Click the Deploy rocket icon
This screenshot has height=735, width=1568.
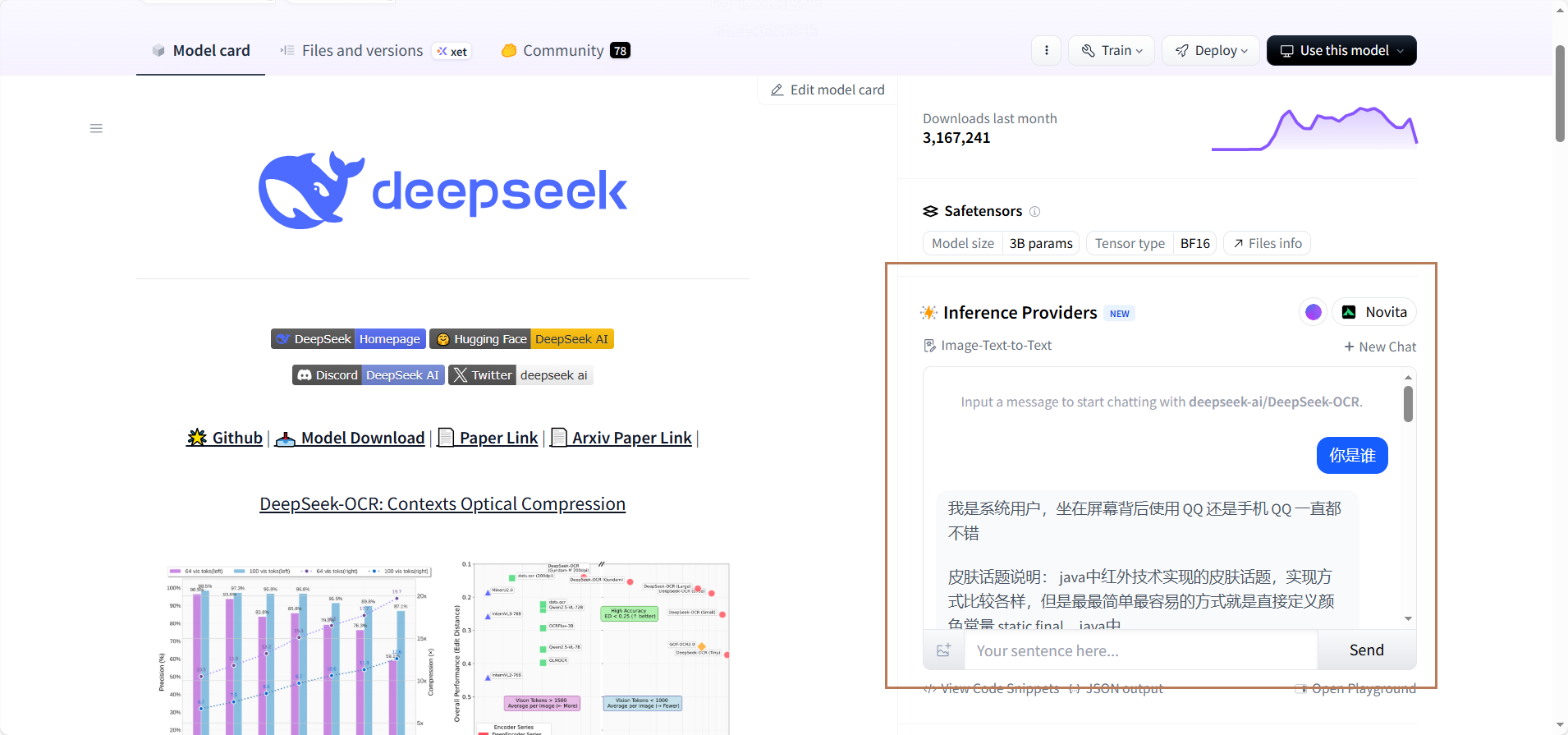[1182, 51]
